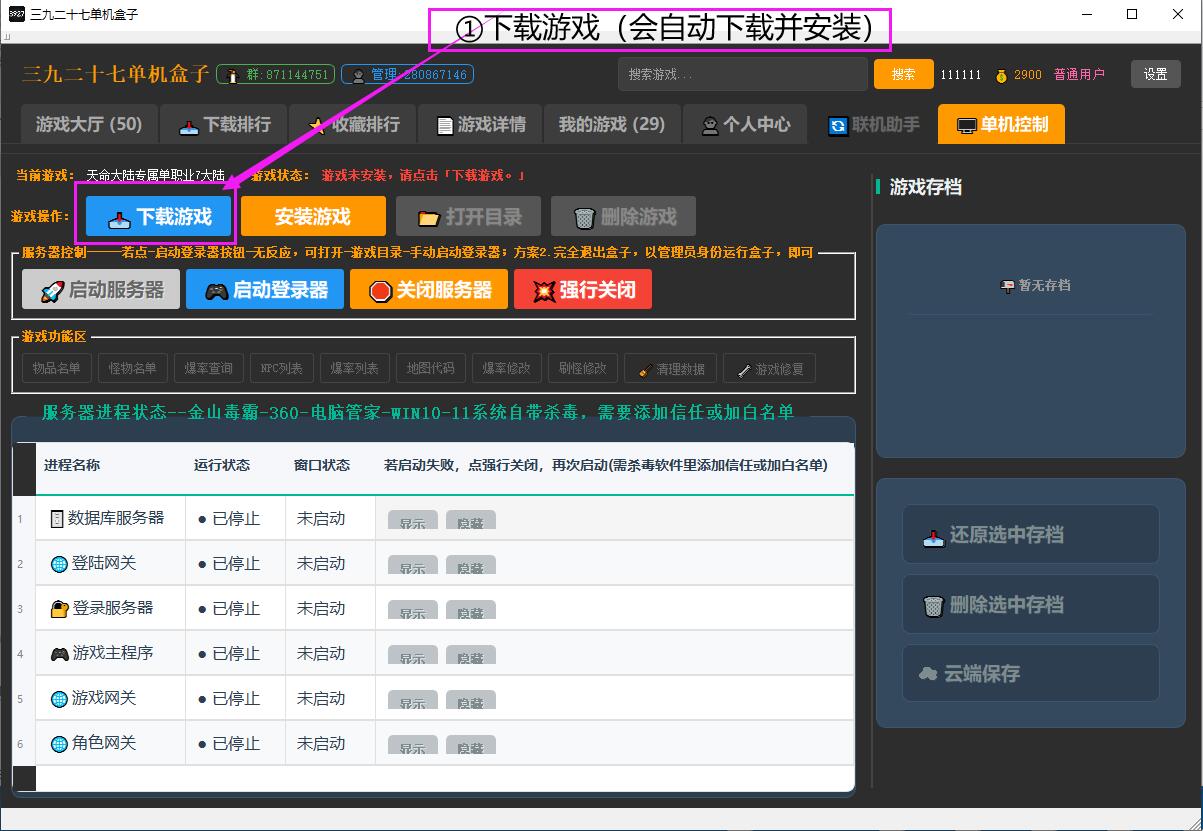
Task: Click the orange 搜索 search button
Action: [x=903, y=75]
